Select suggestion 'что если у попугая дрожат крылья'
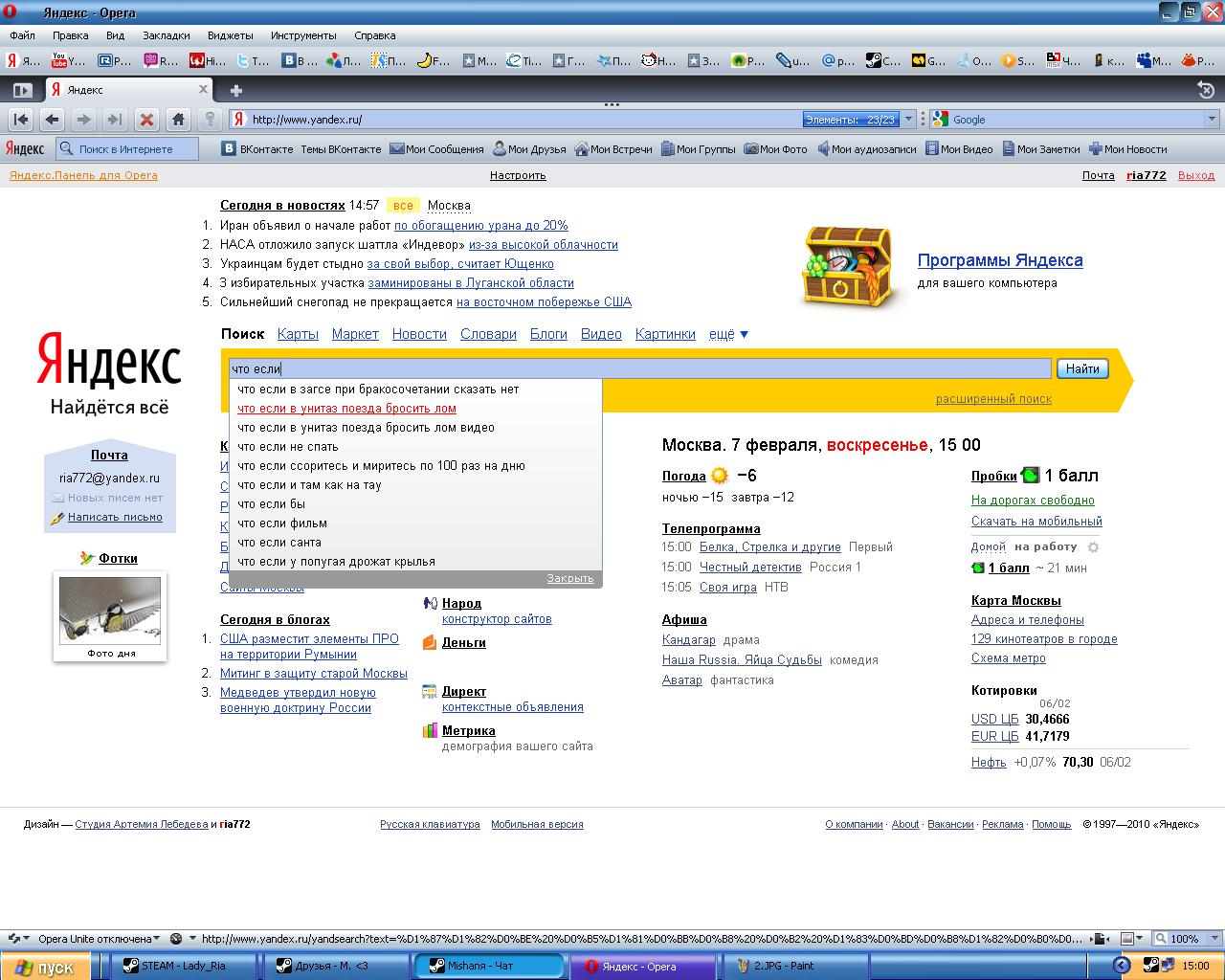 415,562
